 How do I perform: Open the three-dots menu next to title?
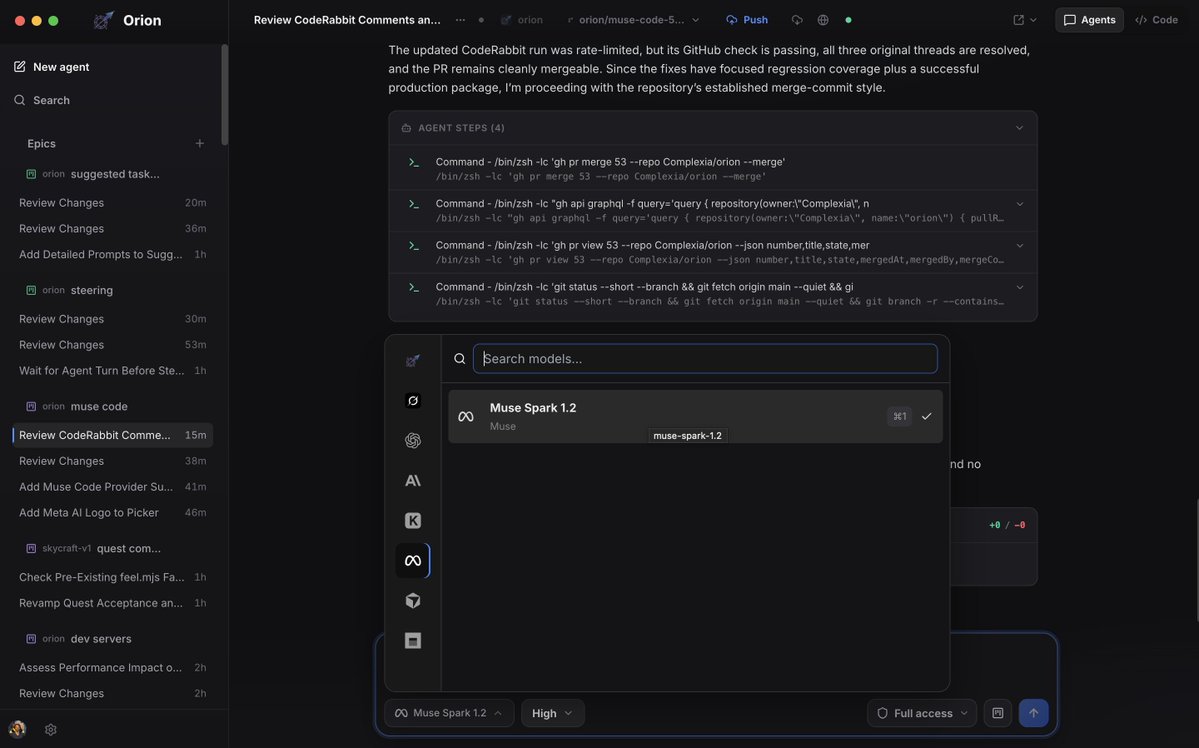tap(460, 20)
